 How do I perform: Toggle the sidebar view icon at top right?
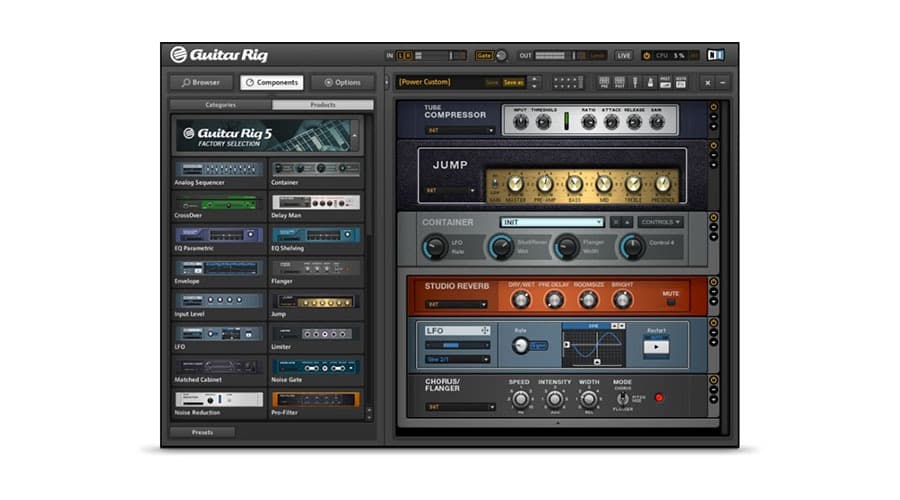(715, 55)
